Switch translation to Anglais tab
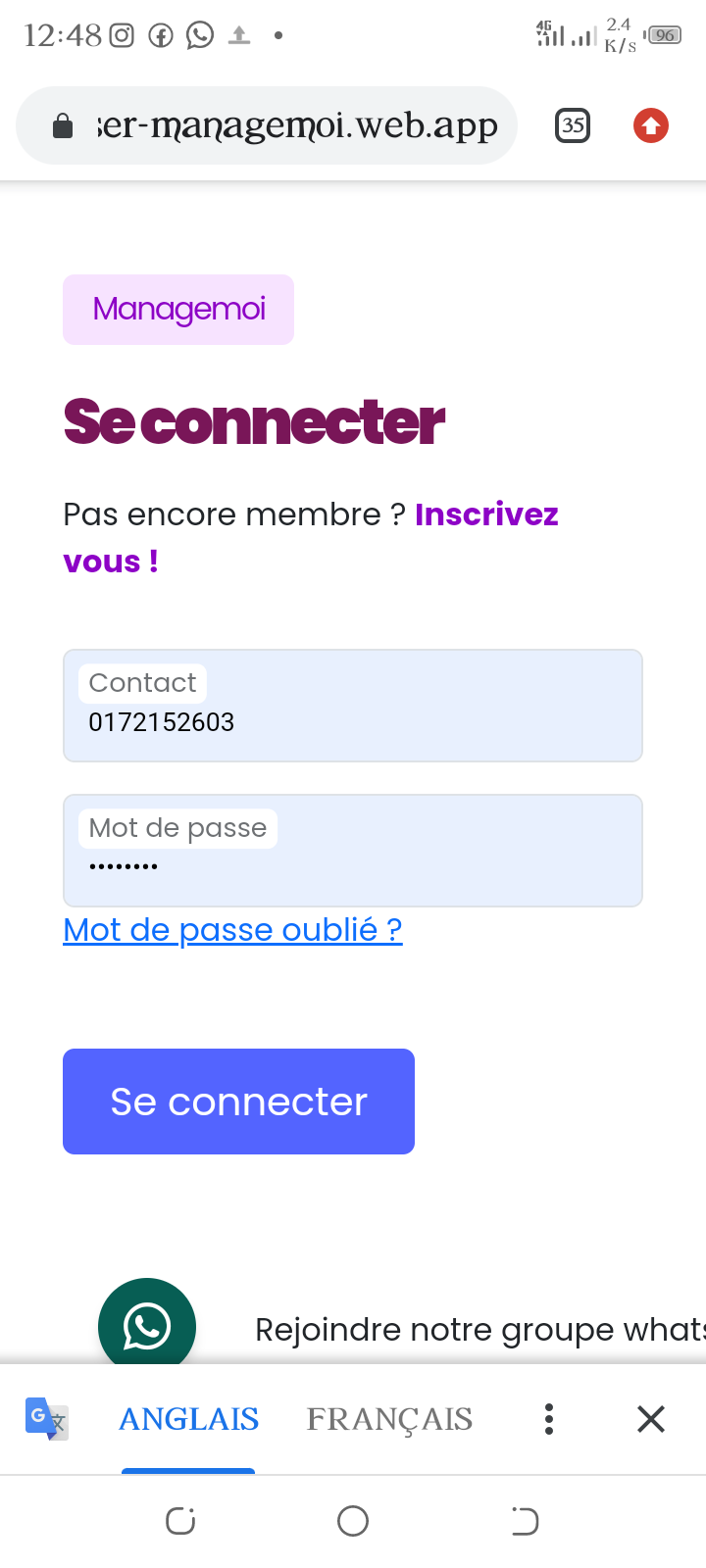 tap(188, 1418)
